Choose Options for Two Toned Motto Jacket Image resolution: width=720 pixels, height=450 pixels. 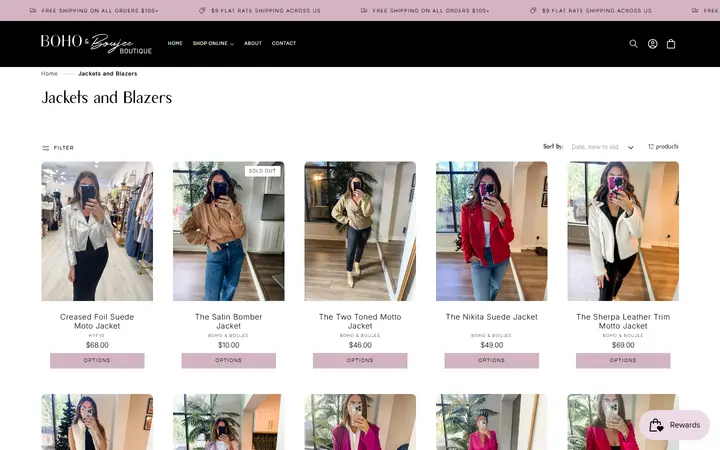pos(360,360)
